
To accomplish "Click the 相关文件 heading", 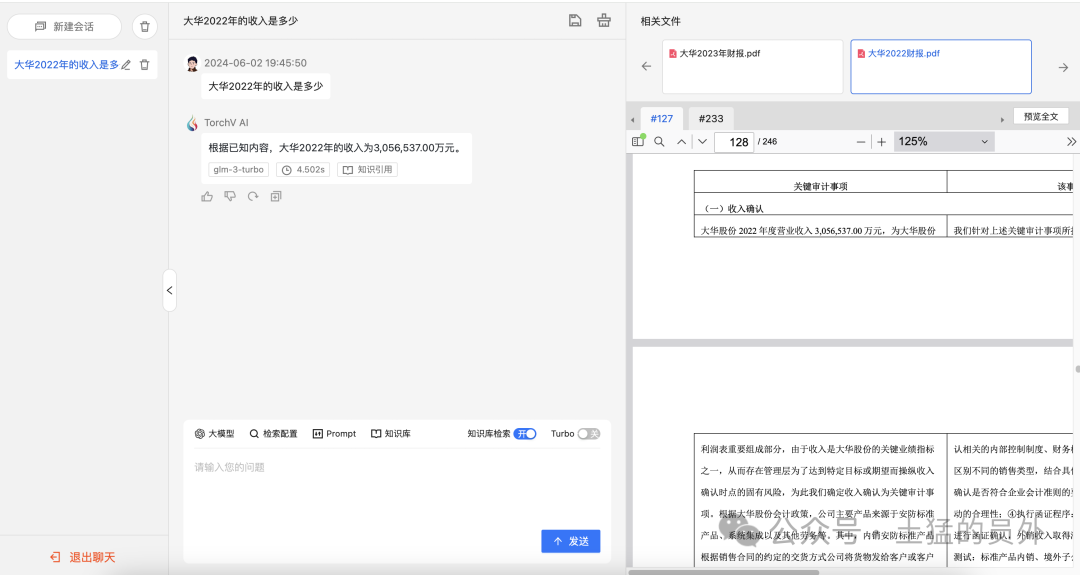I will coord(661,21).
